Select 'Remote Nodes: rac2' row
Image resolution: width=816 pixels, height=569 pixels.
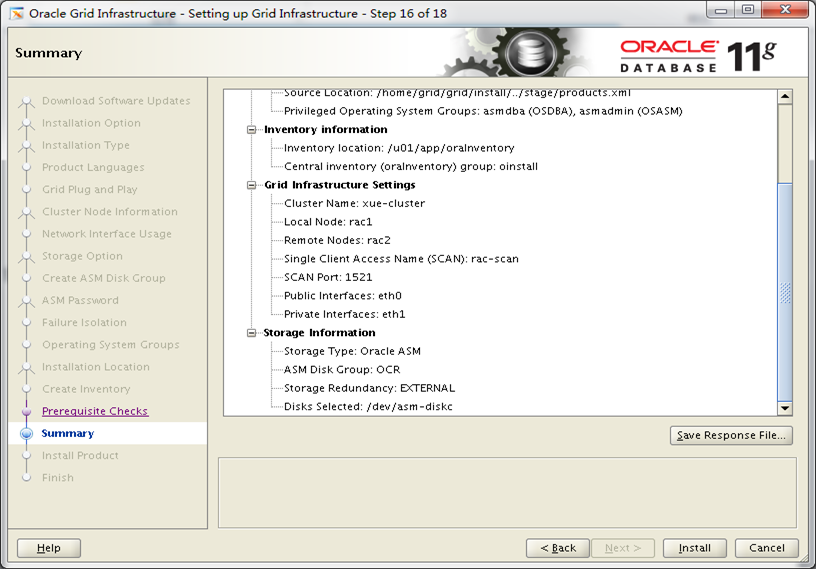click(x=337, y=241)
